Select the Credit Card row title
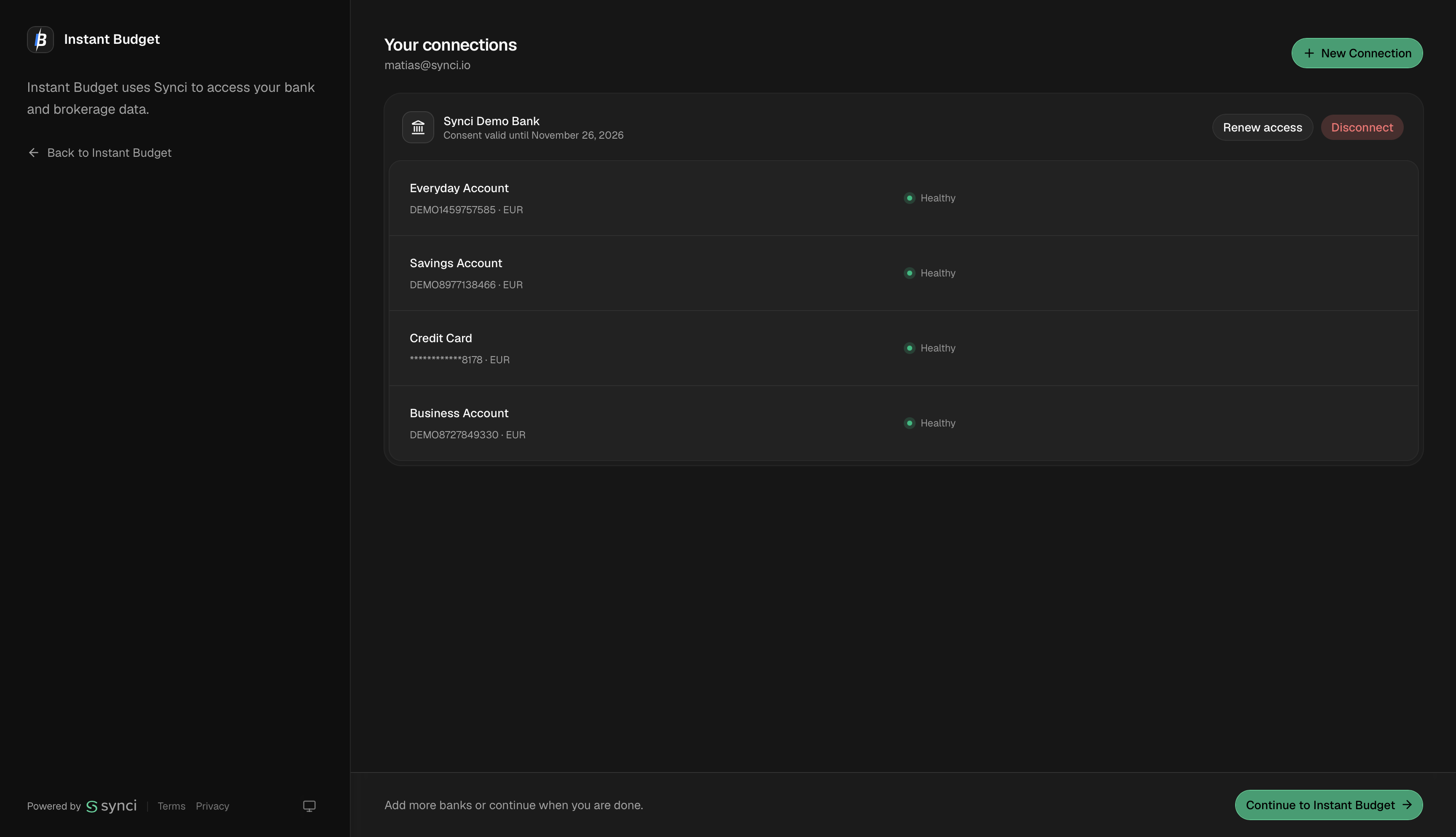This screenshot has width=1456, height=837. pyautogui.click(x=441, y=338)
